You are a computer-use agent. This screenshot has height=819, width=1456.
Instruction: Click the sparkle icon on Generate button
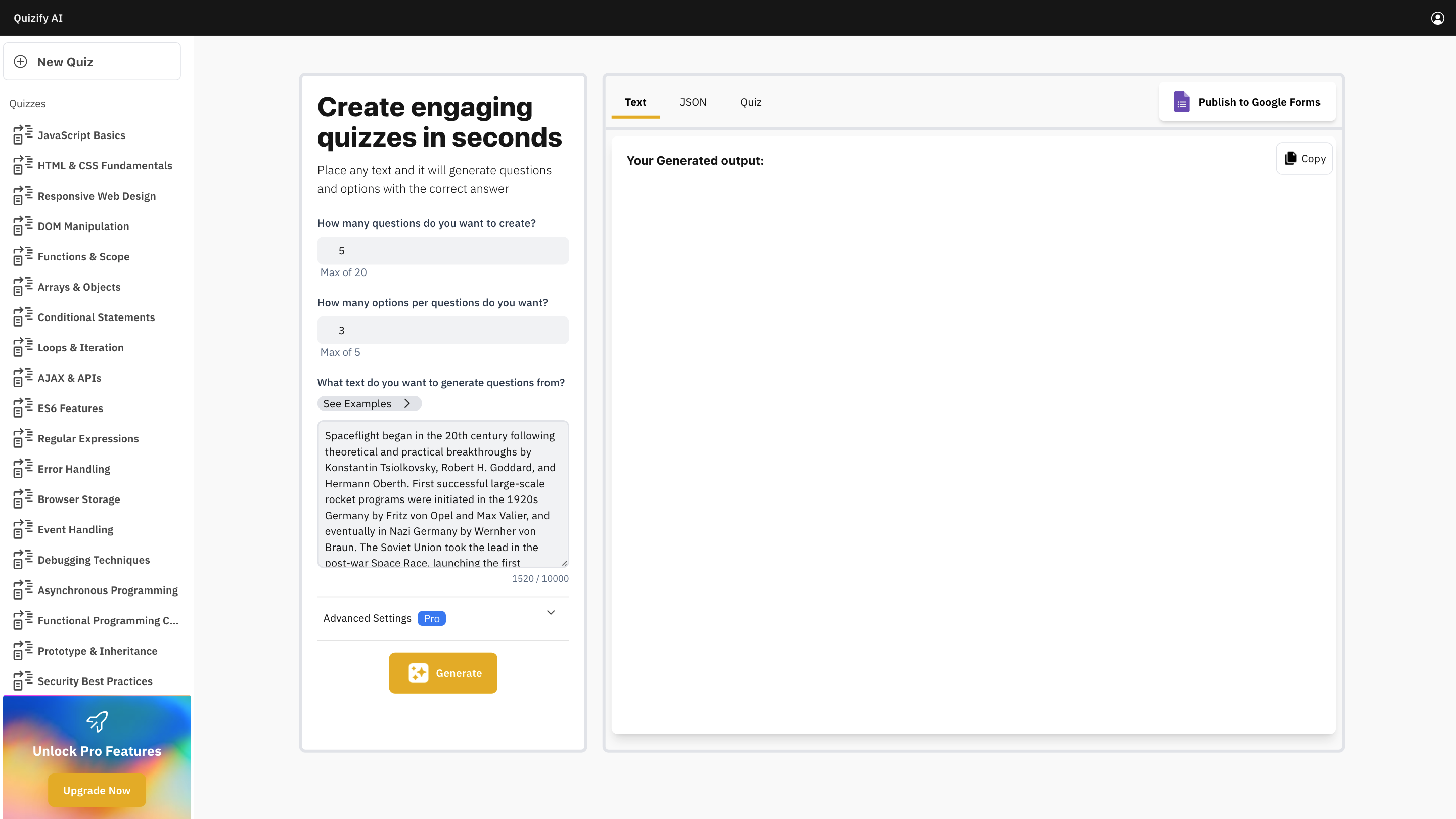(420, 672)
